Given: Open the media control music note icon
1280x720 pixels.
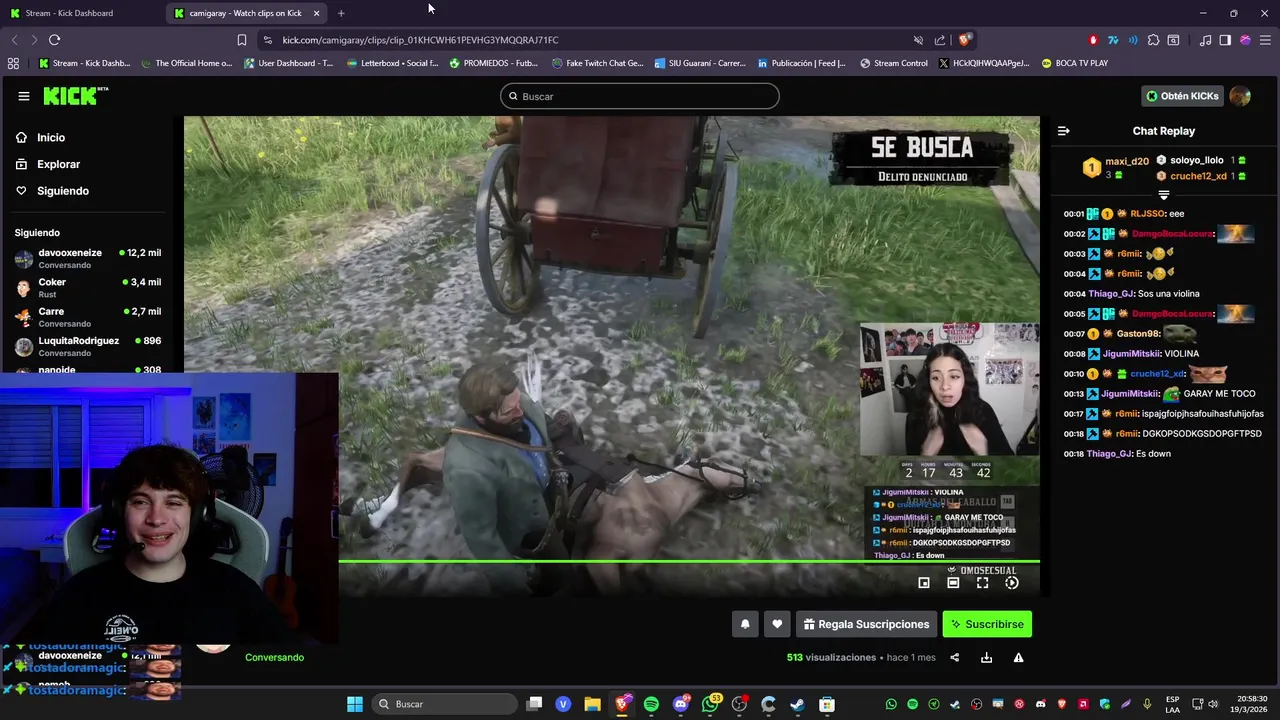Looking at the screenshot, I should [x=1205, y=40].
